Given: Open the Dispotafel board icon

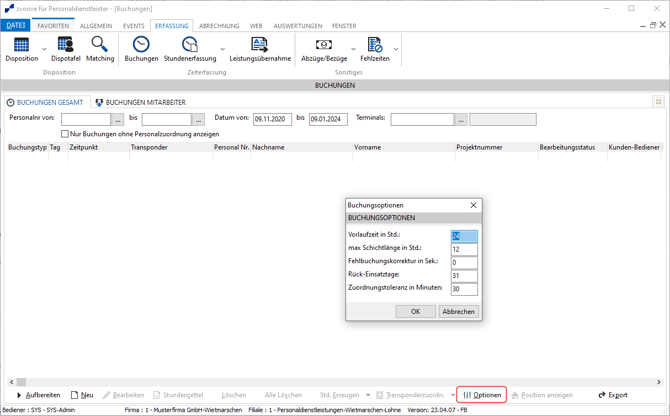Looking at the screenshot, I should coord(65,49).
